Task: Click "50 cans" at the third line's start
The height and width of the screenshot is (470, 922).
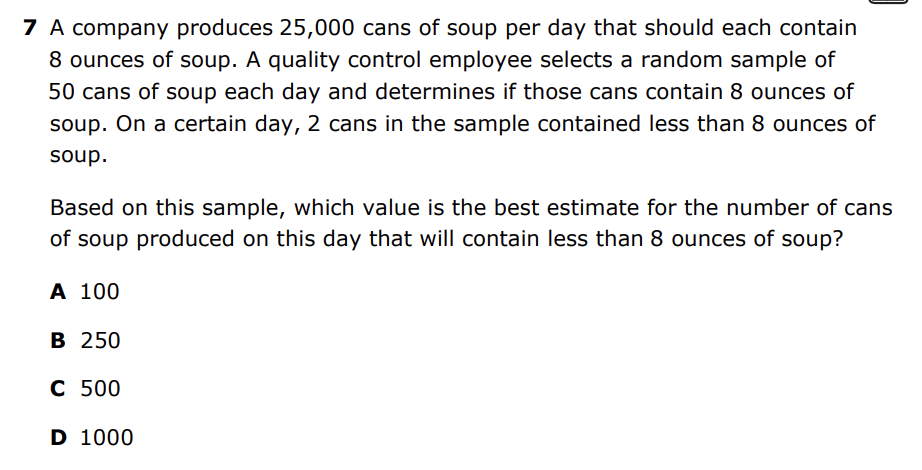Action: pos(88,92)
